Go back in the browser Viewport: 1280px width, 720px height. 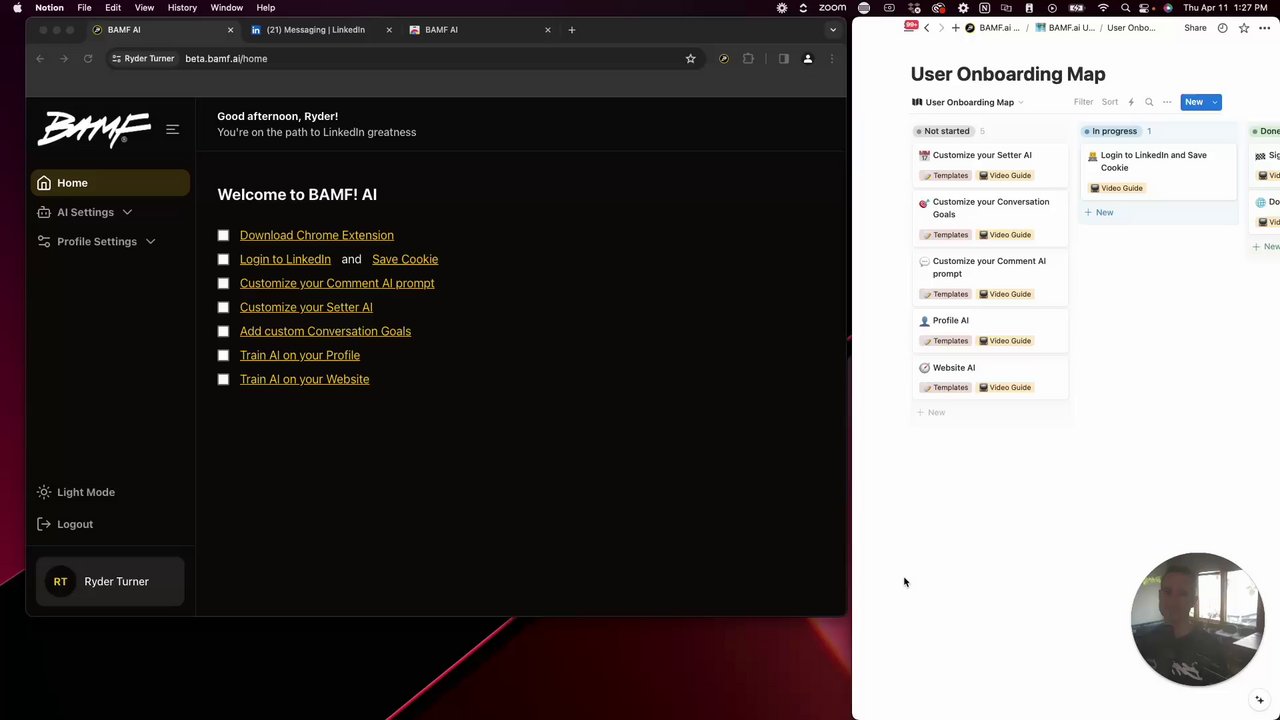(x=40, y=59)
